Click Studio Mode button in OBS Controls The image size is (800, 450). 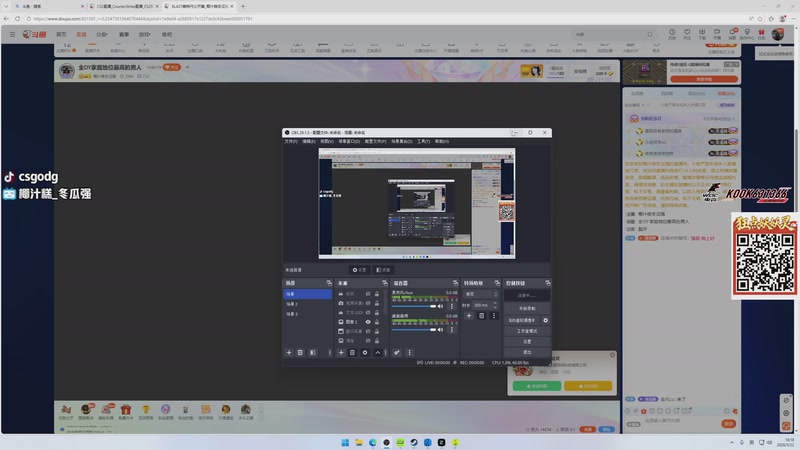(x=527, y=331)
